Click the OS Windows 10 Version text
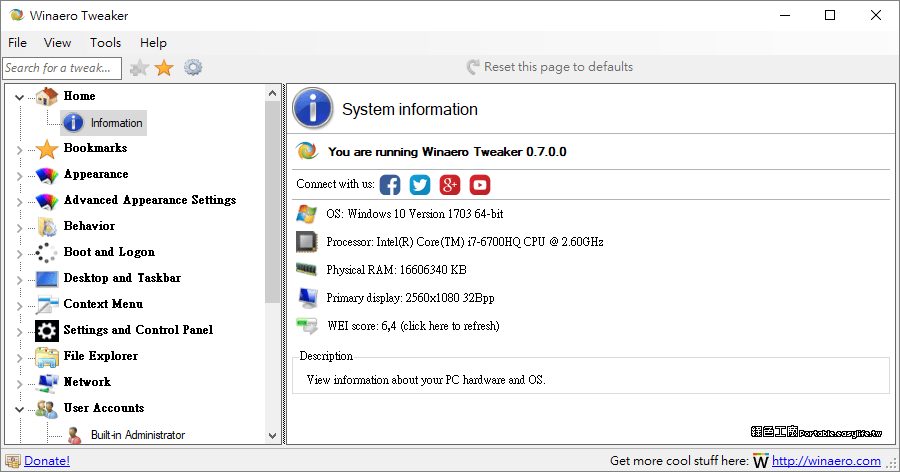 click(x=414, y=214)
